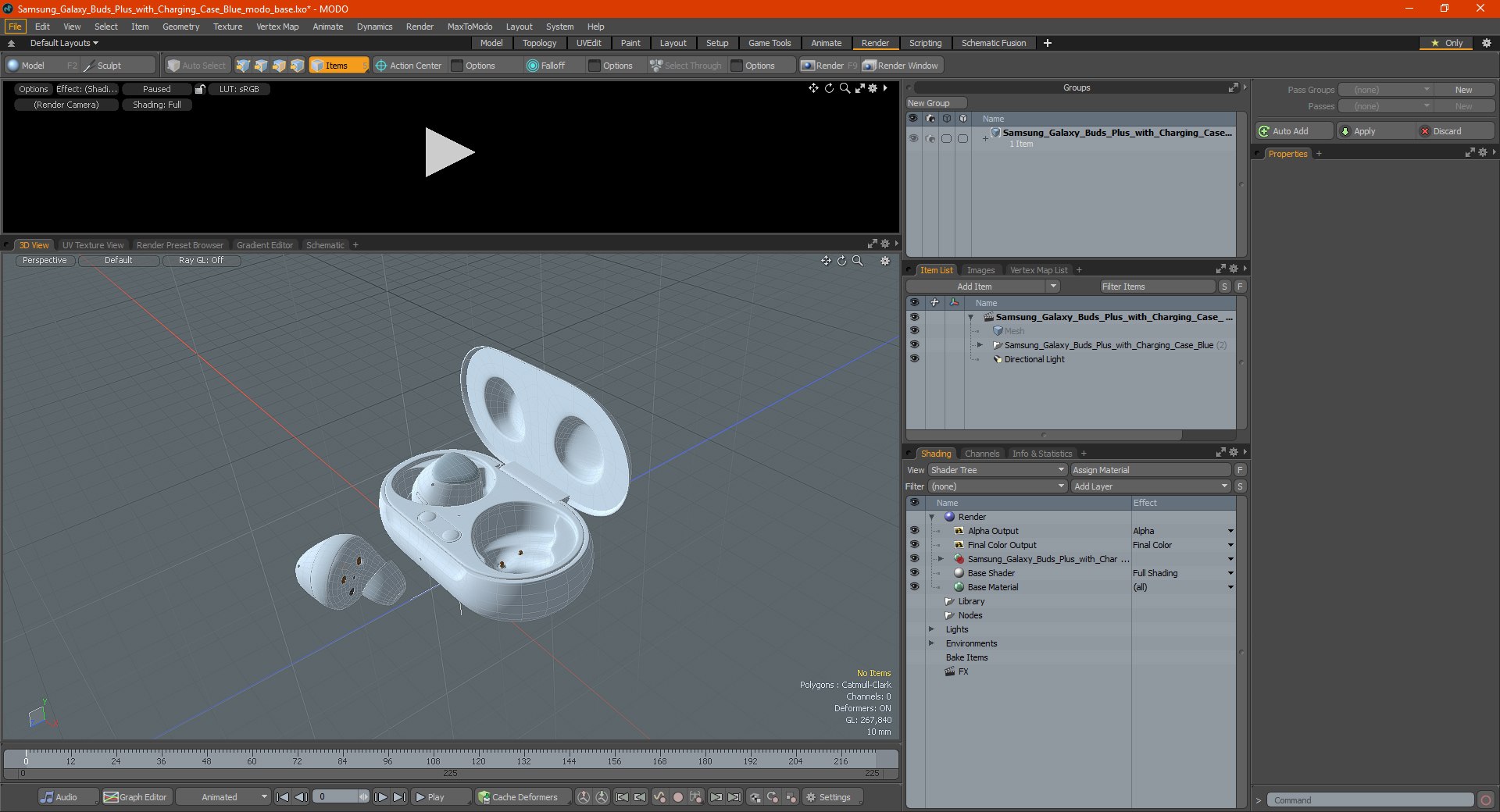Click Assign Material button
Image resolution: width=1500 pixels, height=812 pixels.
click(x=1151, y=470)
